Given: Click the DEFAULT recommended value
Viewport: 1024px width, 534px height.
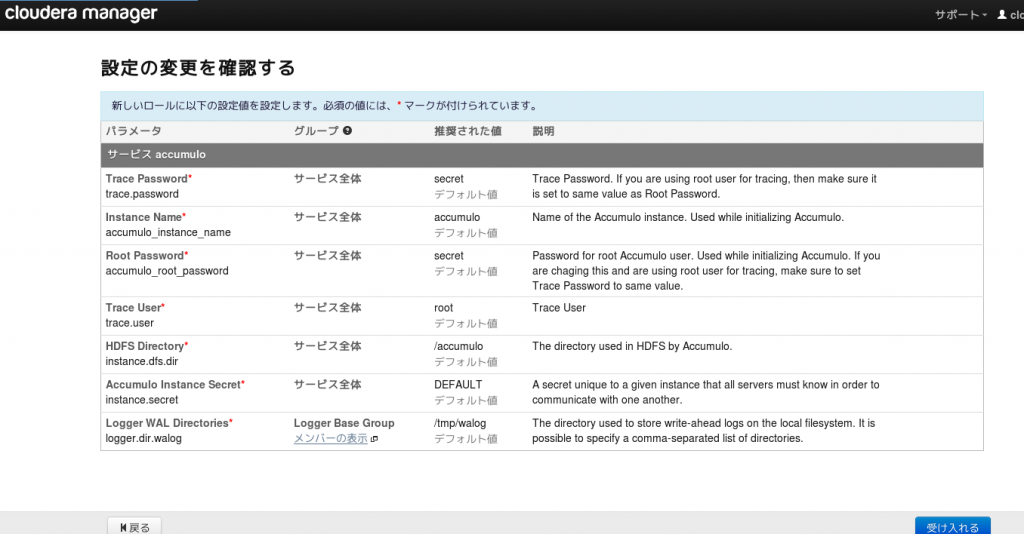Looking at the screenshot, I should (458, 385).
